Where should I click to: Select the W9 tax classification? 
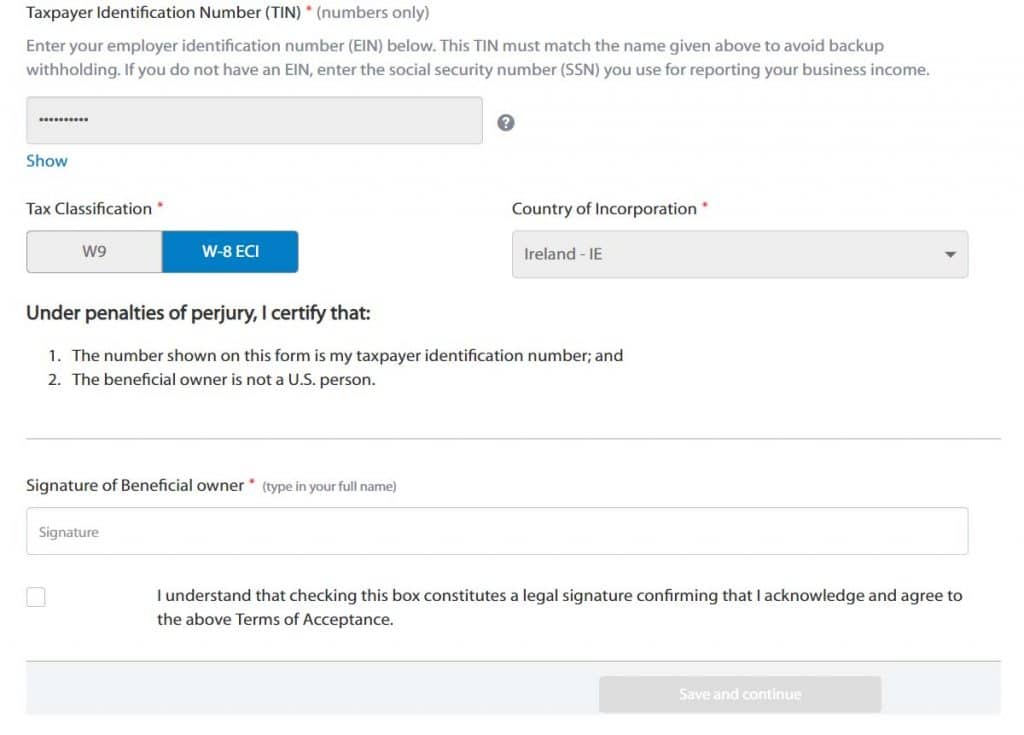[94, 252]
